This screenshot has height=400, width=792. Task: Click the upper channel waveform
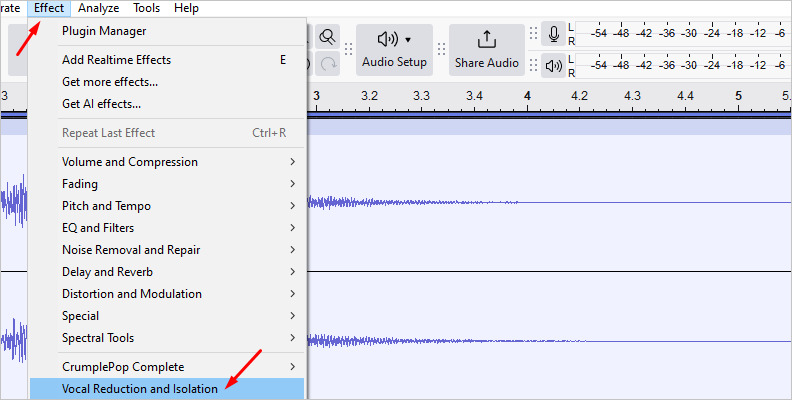click(550, 203)
